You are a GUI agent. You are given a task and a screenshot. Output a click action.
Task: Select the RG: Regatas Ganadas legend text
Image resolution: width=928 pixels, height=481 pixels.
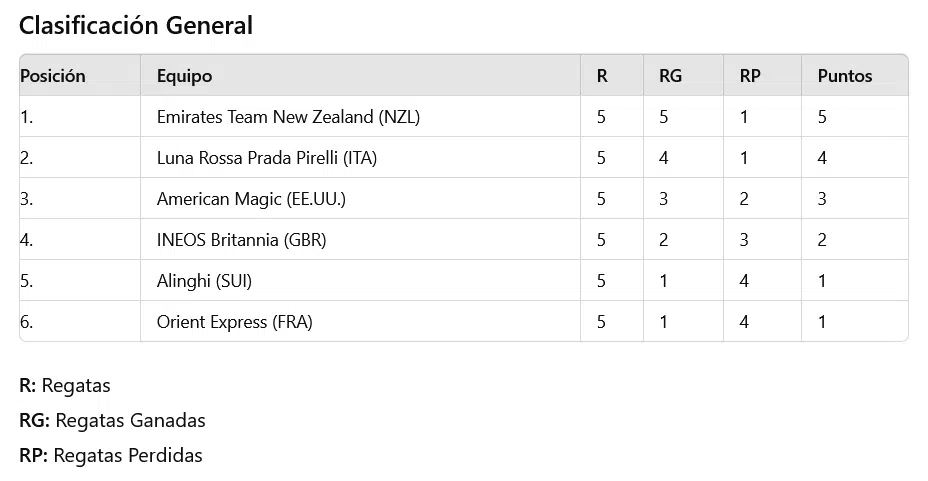(112, 420)
